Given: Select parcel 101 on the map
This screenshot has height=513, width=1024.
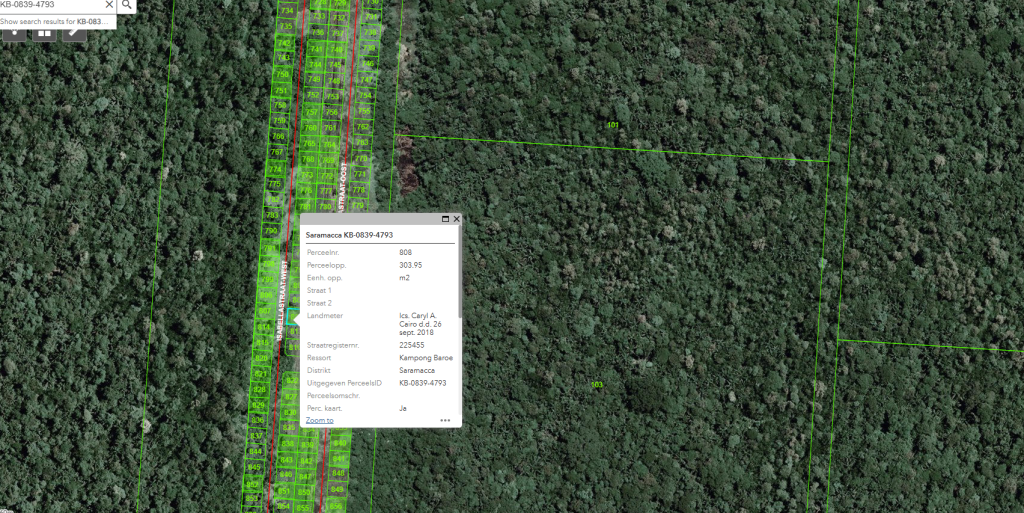Looking at the screenshot, I should click(x=613, y=125).
